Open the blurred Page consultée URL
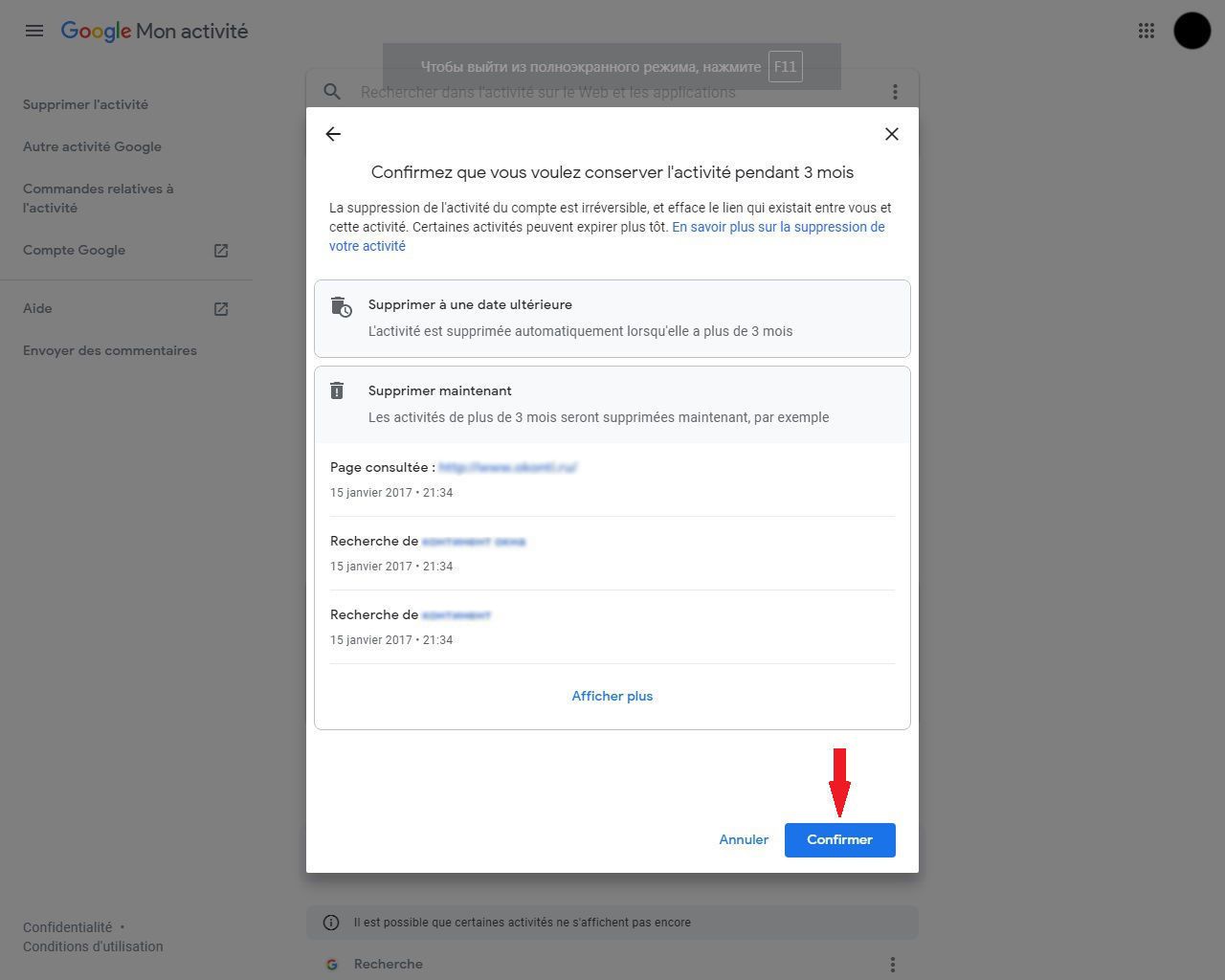This screenshot has width=1225, height=980. tap(507, 468)
